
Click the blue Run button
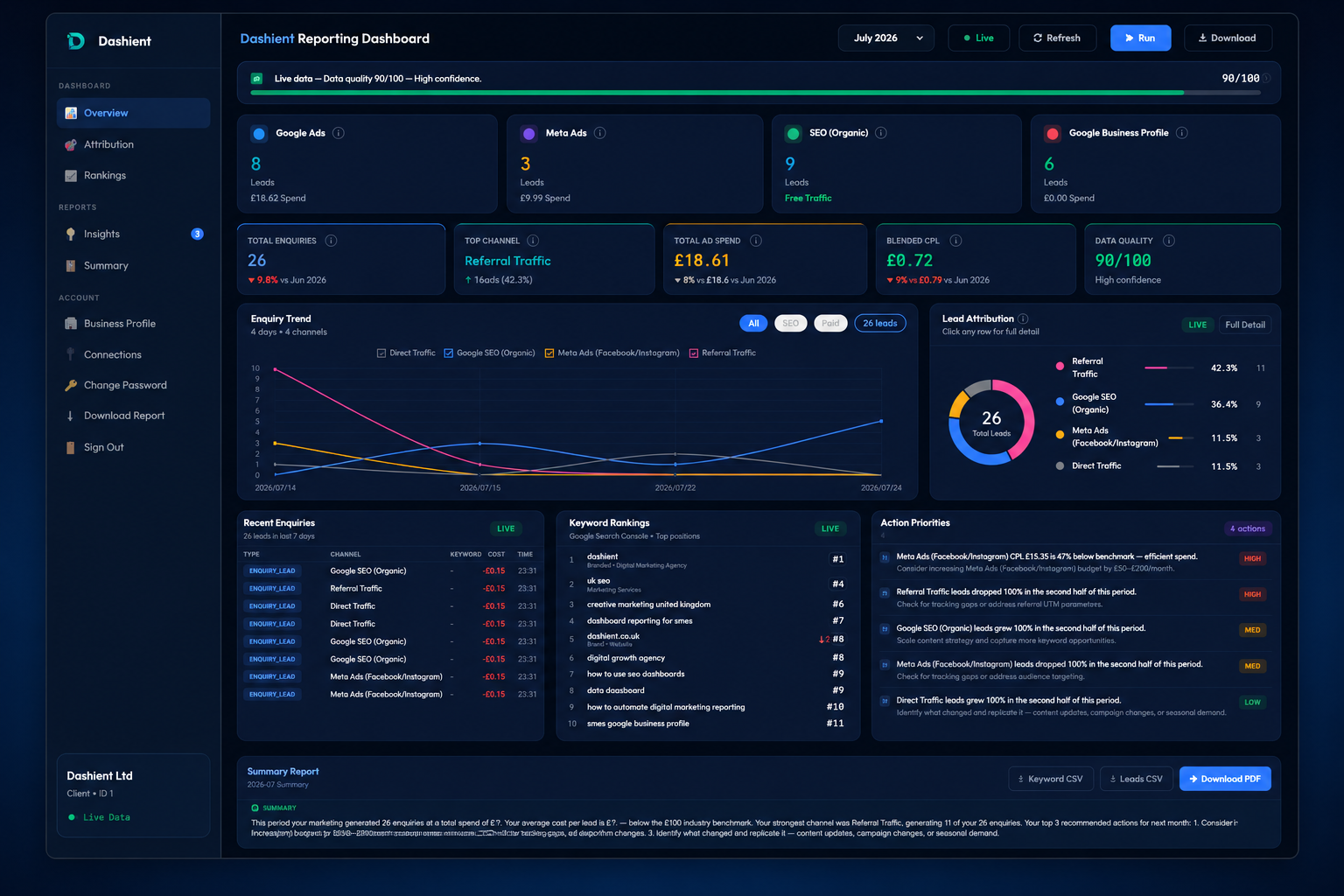pyautogui.click(x=1140, y=38)
